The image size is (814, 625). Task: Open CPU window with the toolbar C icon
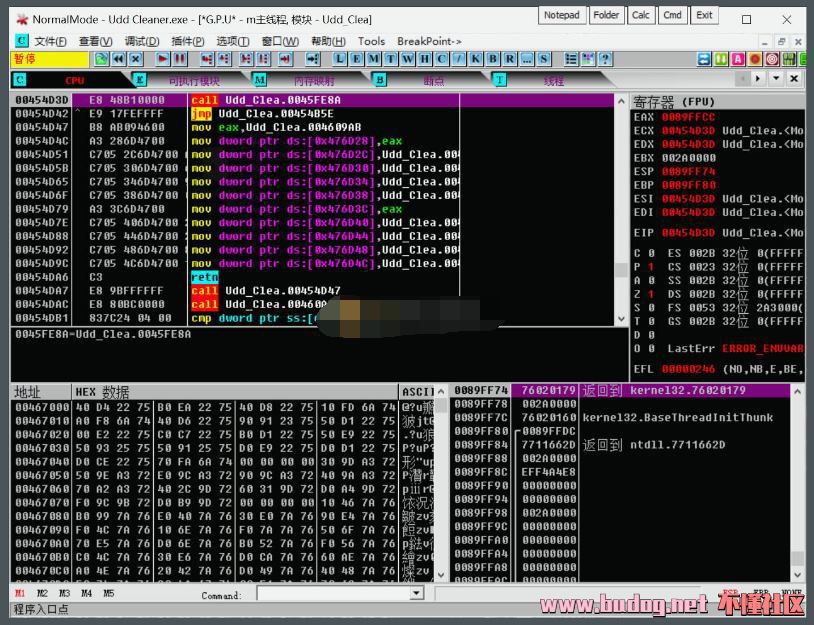point(441,59)
